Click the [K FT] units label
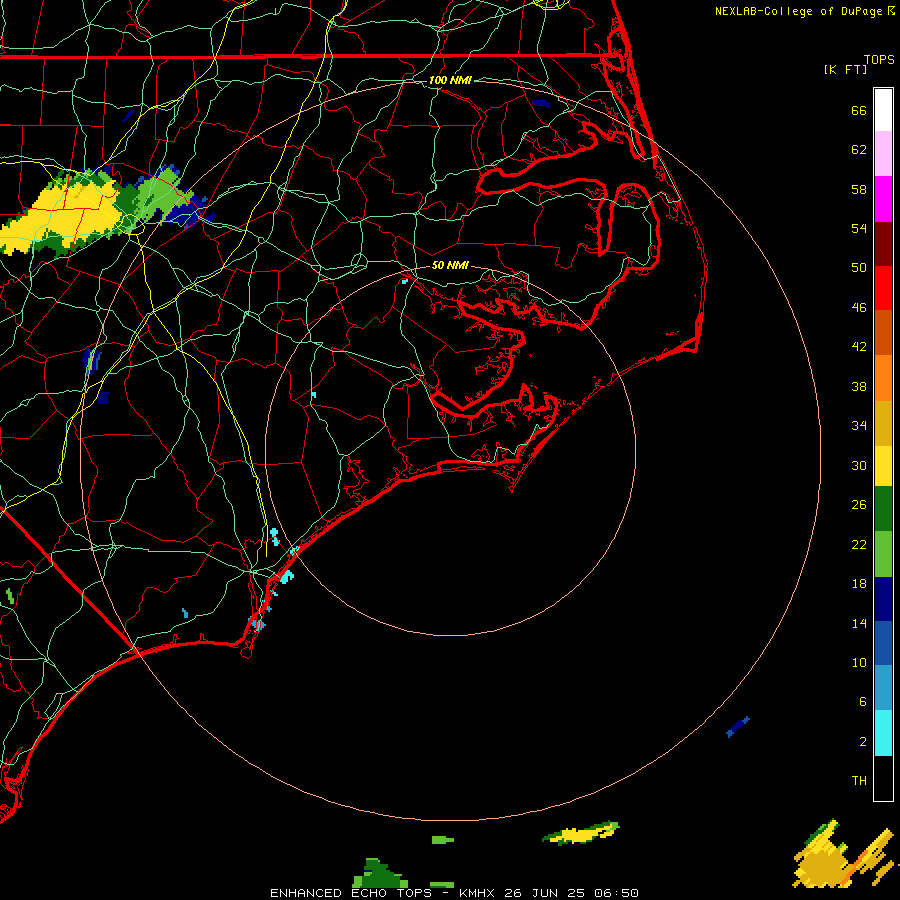The image size is (900, 900). coord(845,69)
